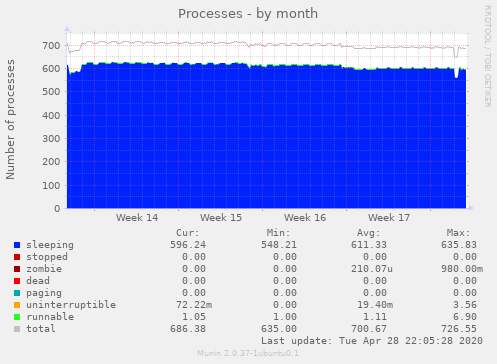Click total average value 700.67
The width and height of the screenshot is (497, 364).
[369, 329]
